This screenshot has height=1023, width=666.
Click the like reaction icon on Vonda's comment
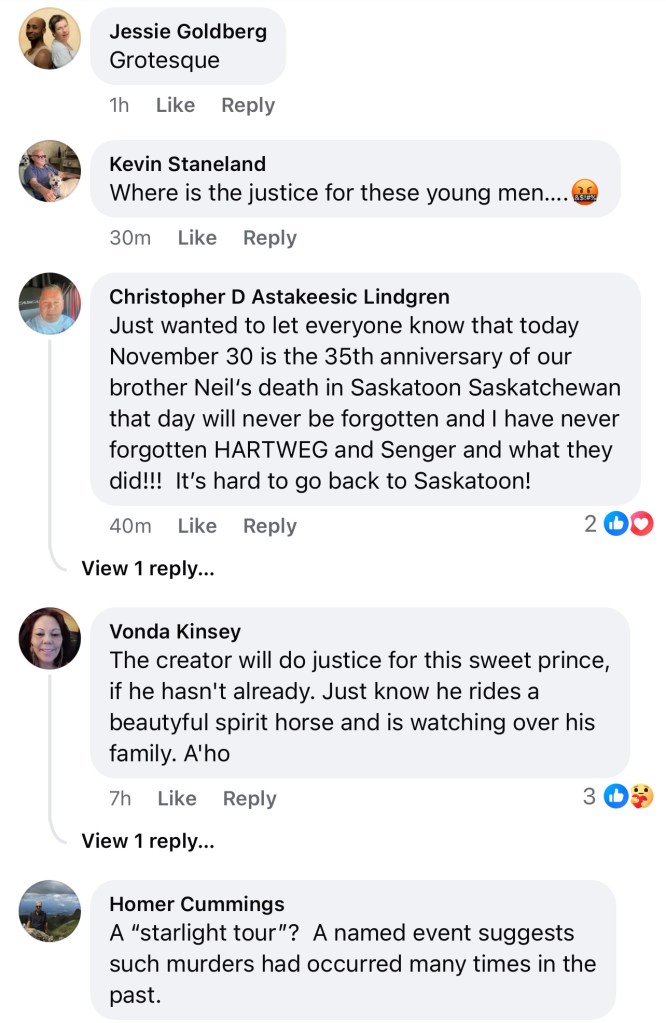pyautogui.click(x=617, y=796)
